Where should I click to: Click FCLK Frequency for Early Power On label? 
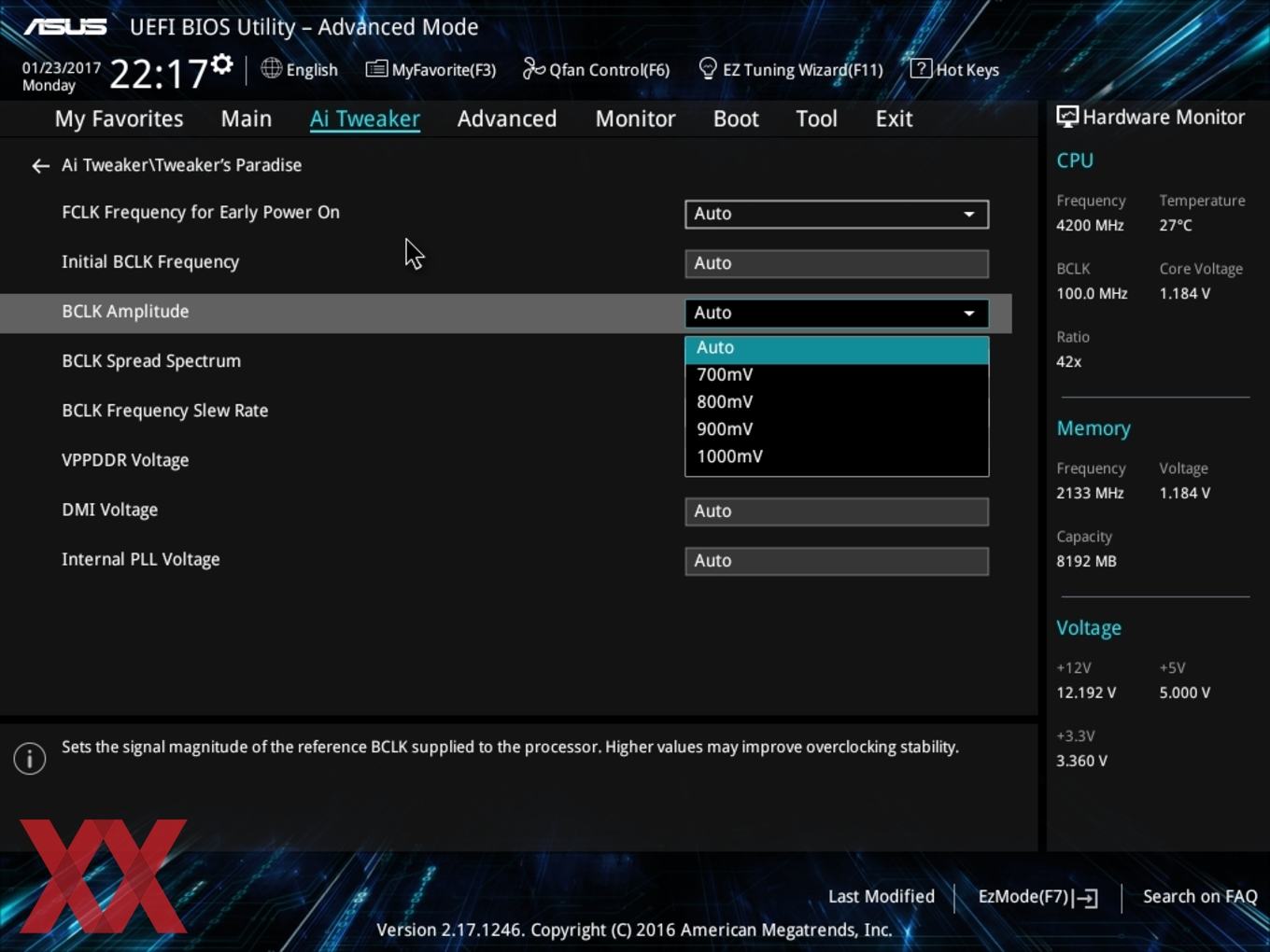[x=201, y=213]
